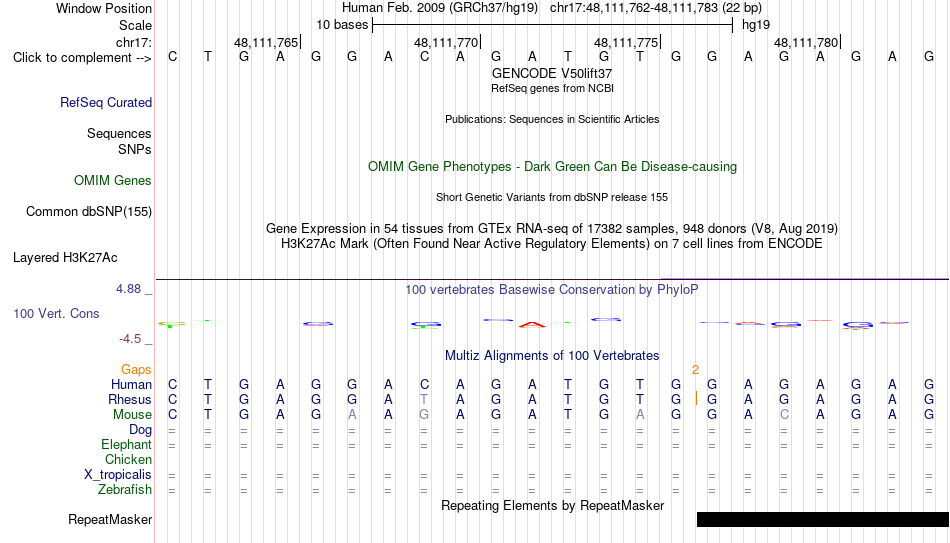Click the RepeatMasker track label
Viewport: 950px width, 543px height.
[x=110, y=519]
